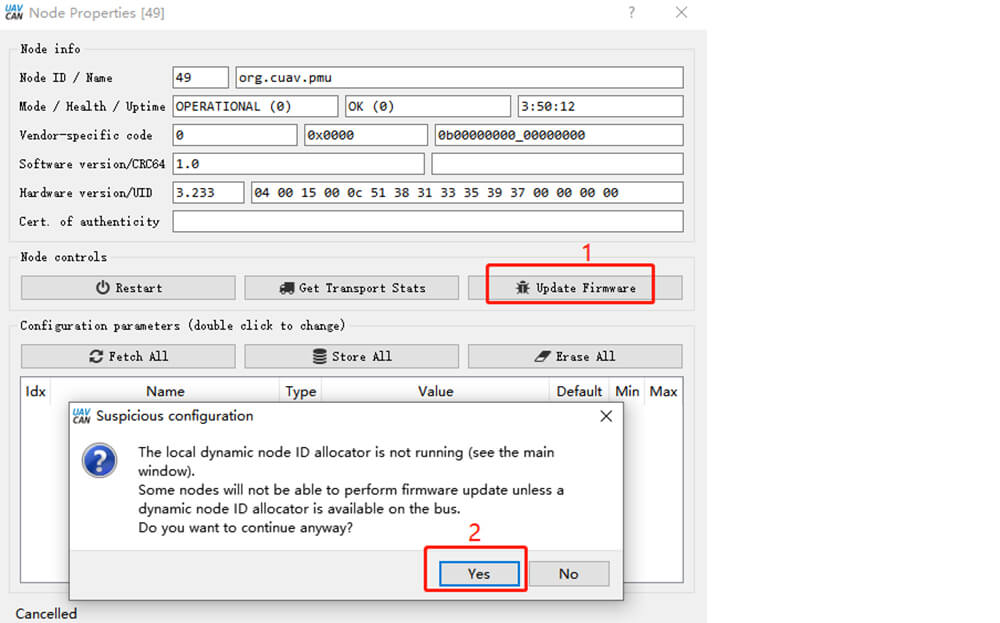The height and width of the screenshot is (623, 1000).
Task: Click Update Firmware bug icon button
Action: coord(575,288)
